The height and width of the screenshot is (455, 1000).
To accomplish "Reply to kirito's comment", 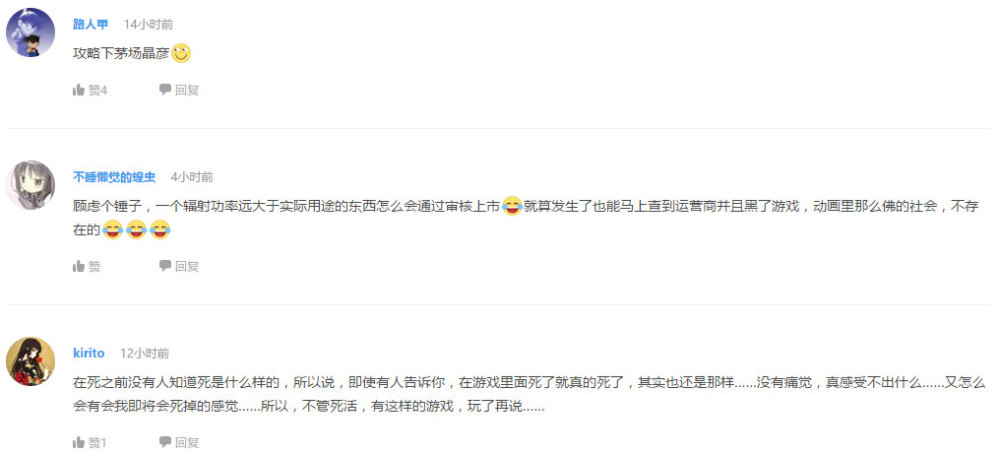I will [x=179, y=442].
